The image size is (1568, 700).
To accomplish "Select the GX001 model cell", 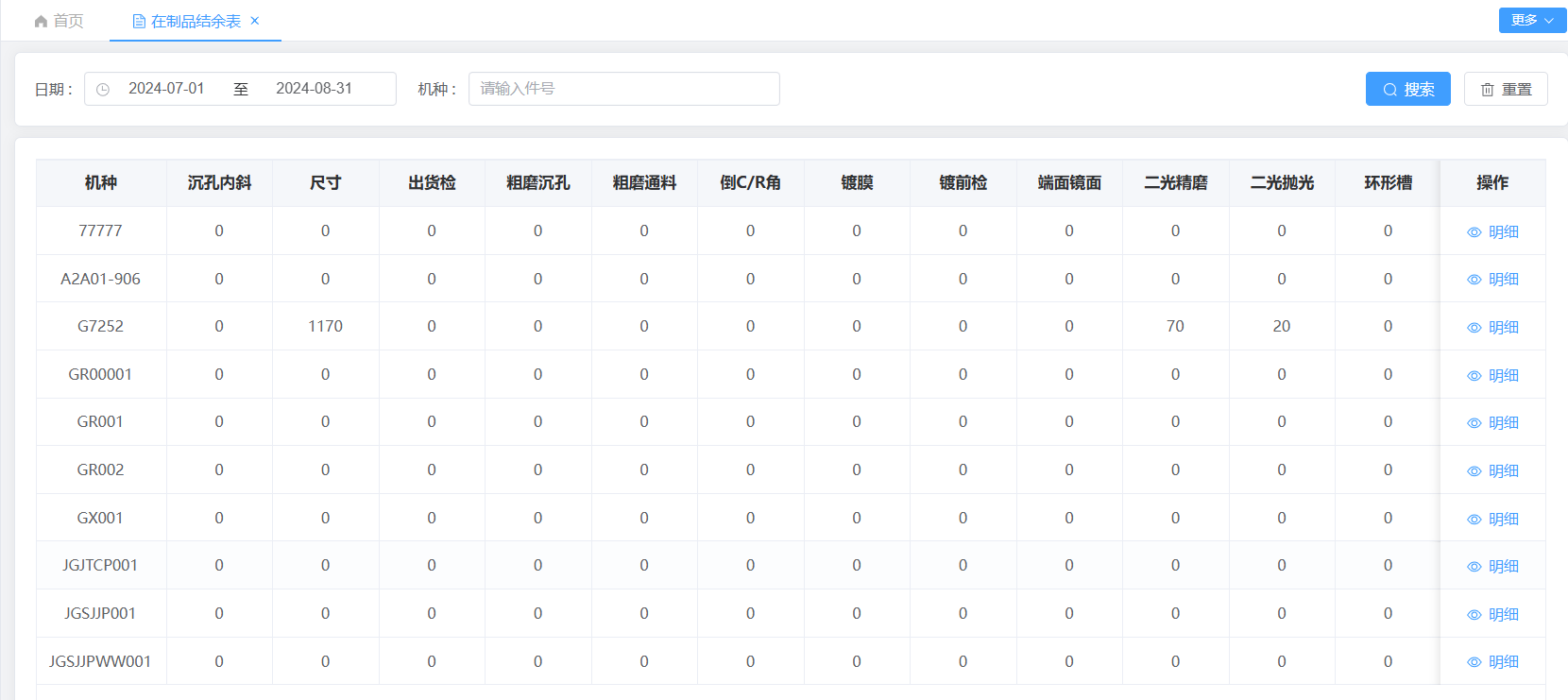I will 100,518.
